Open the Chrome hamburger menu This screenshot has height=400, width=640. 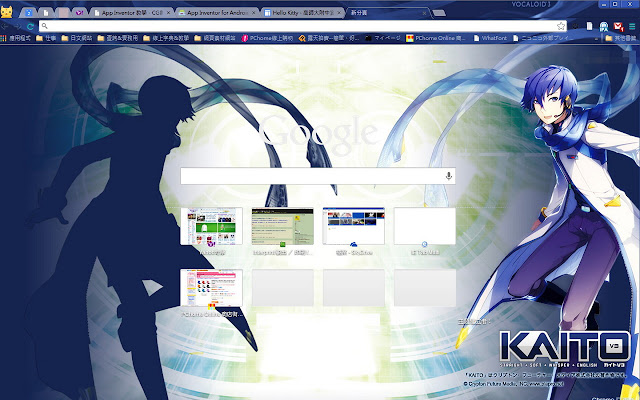click(632, 27)
